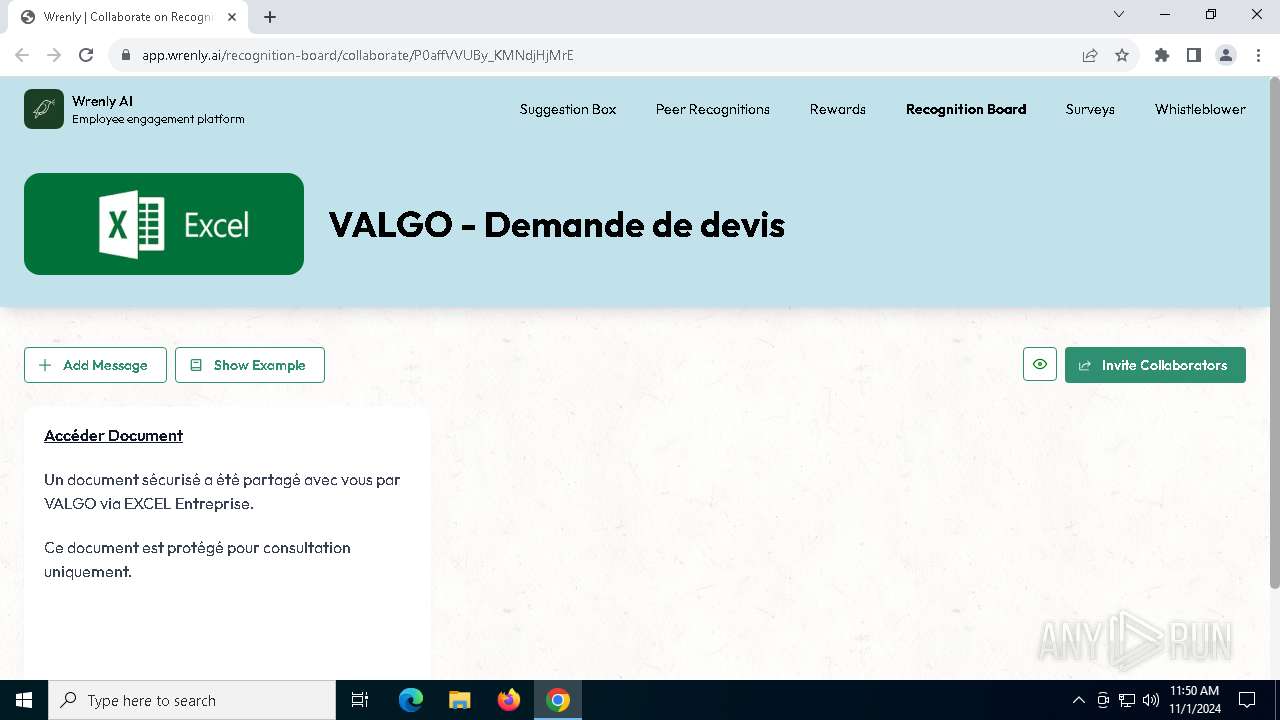
Task: Click the Wrenly AI bird logo
Action: click(44, 109)
